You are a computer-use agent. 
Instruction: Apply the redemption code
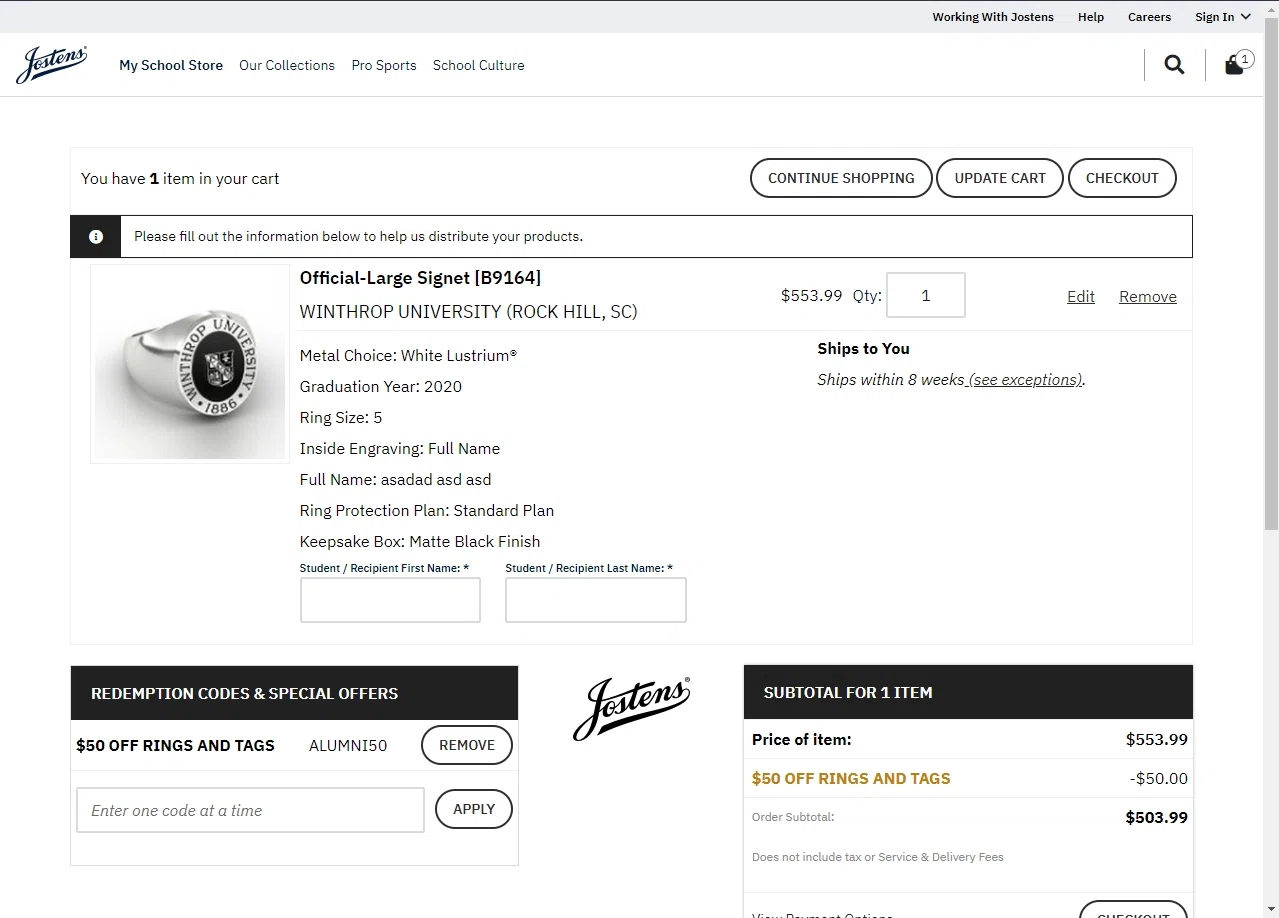tap(474, 809)
